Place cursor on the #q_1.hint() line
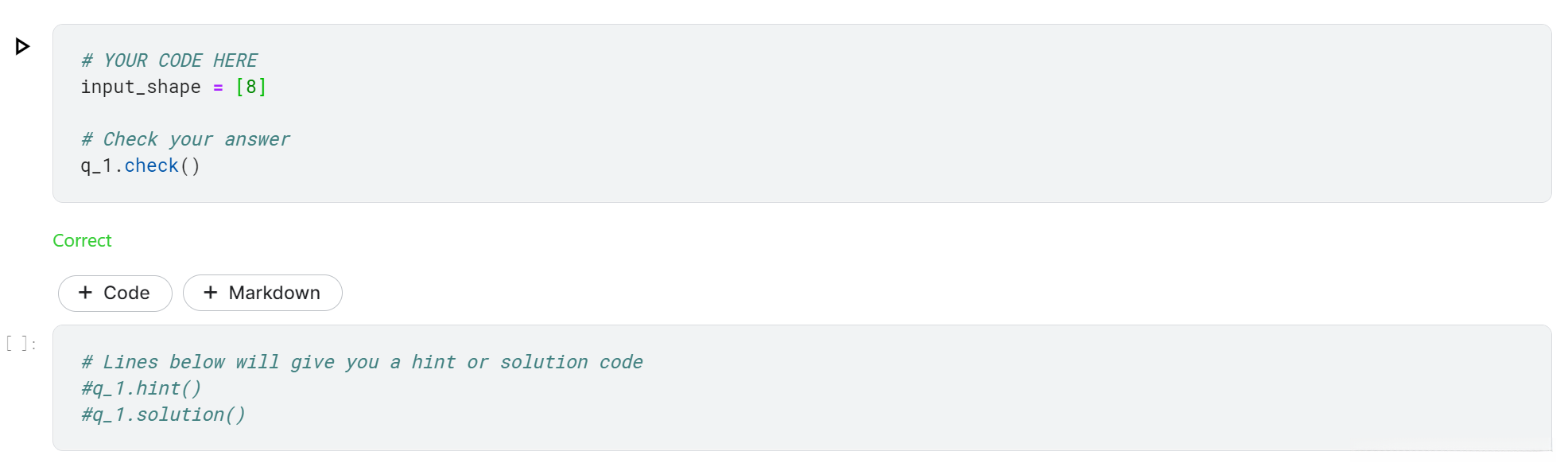Viewport: 1568px width, 467px height. click(x=142, y=389)
